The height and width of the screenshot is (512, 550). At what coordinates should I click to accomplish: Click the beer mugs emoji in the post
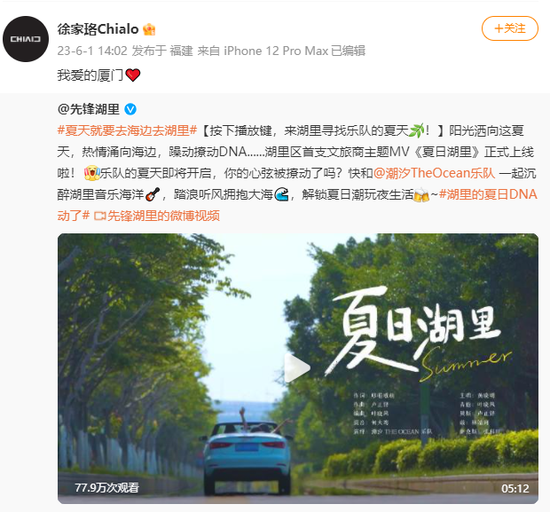tap(422, 195)
